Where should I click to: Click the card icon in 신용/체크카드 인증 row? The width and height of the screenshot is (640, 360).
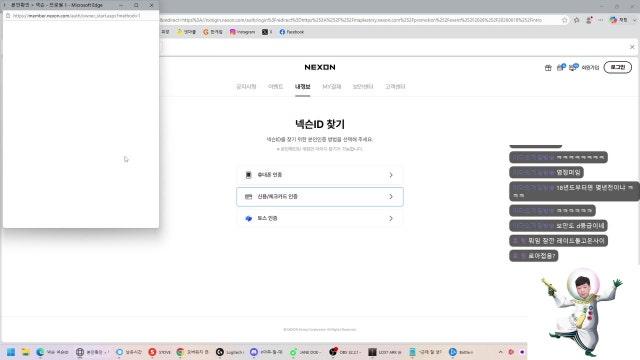(248, 197)
